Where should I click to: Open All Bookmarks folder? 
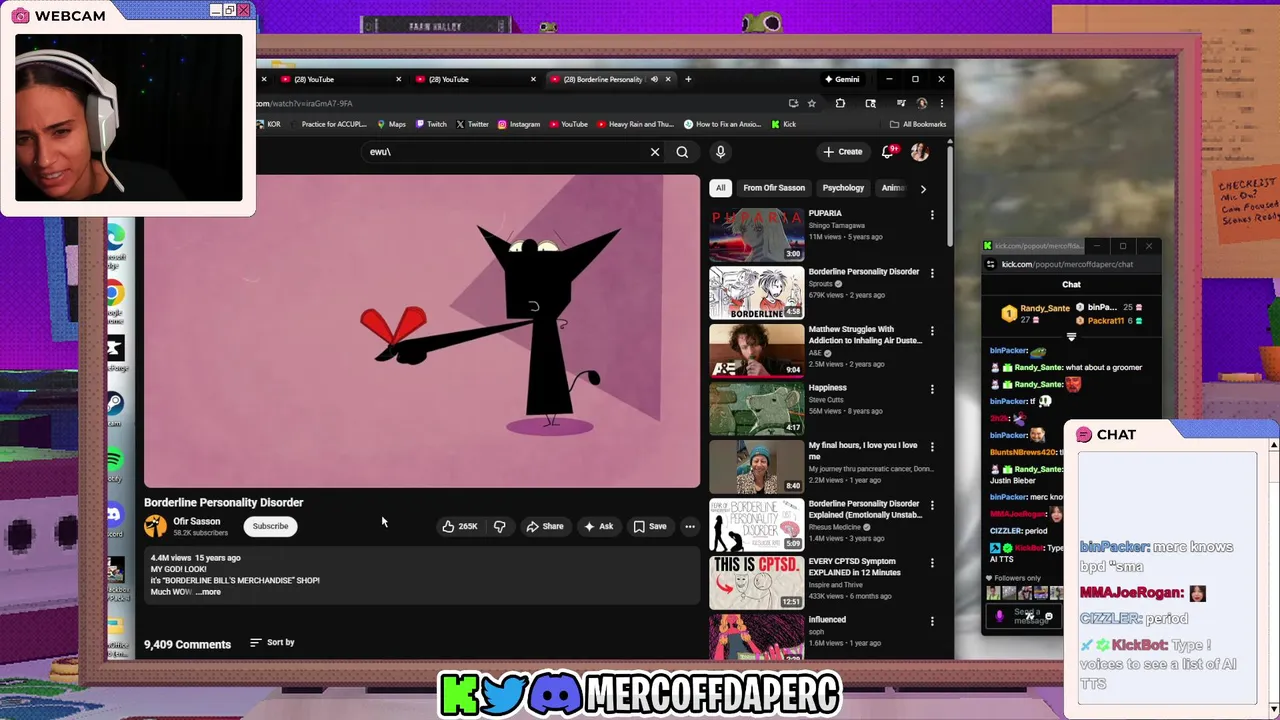tap(918, 124)
